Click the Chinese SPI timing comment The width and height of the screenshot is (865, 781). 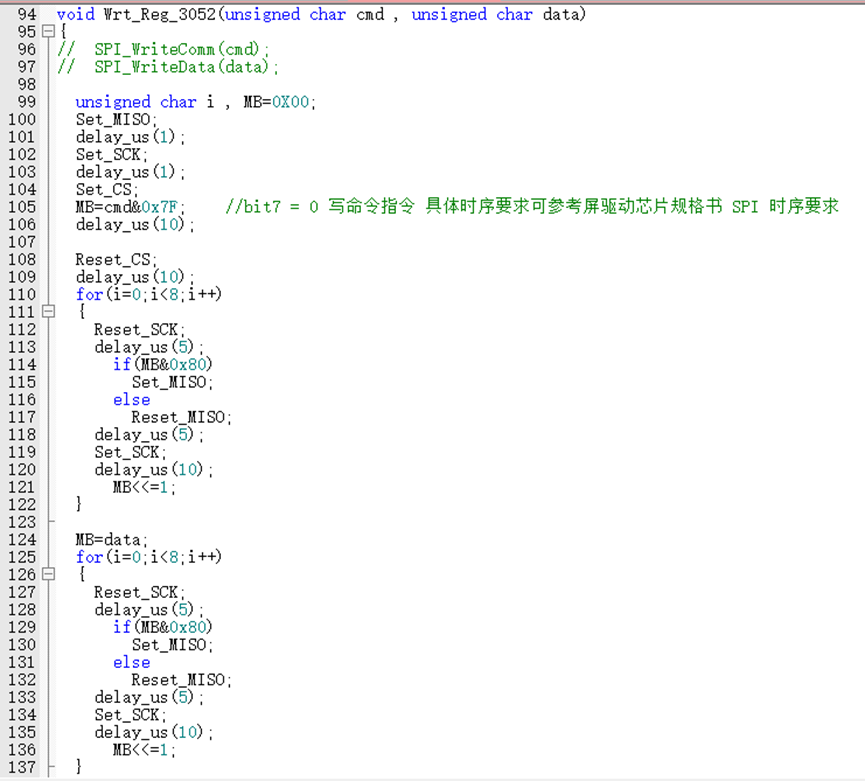pyautogui.click(x=532, y=207)
